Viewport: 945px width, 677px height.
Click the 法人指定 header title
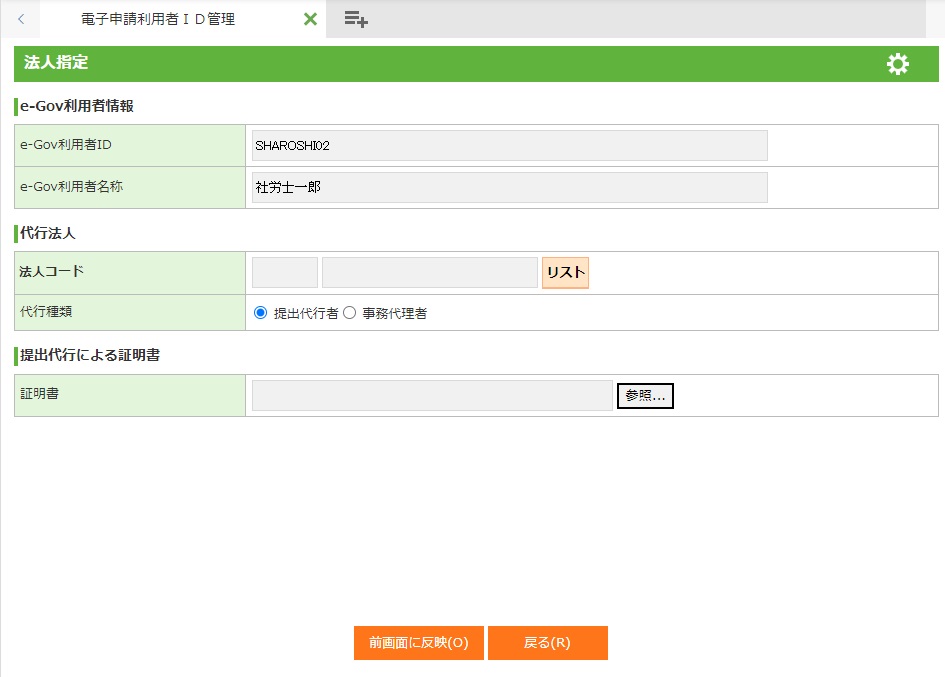(56, 63)
